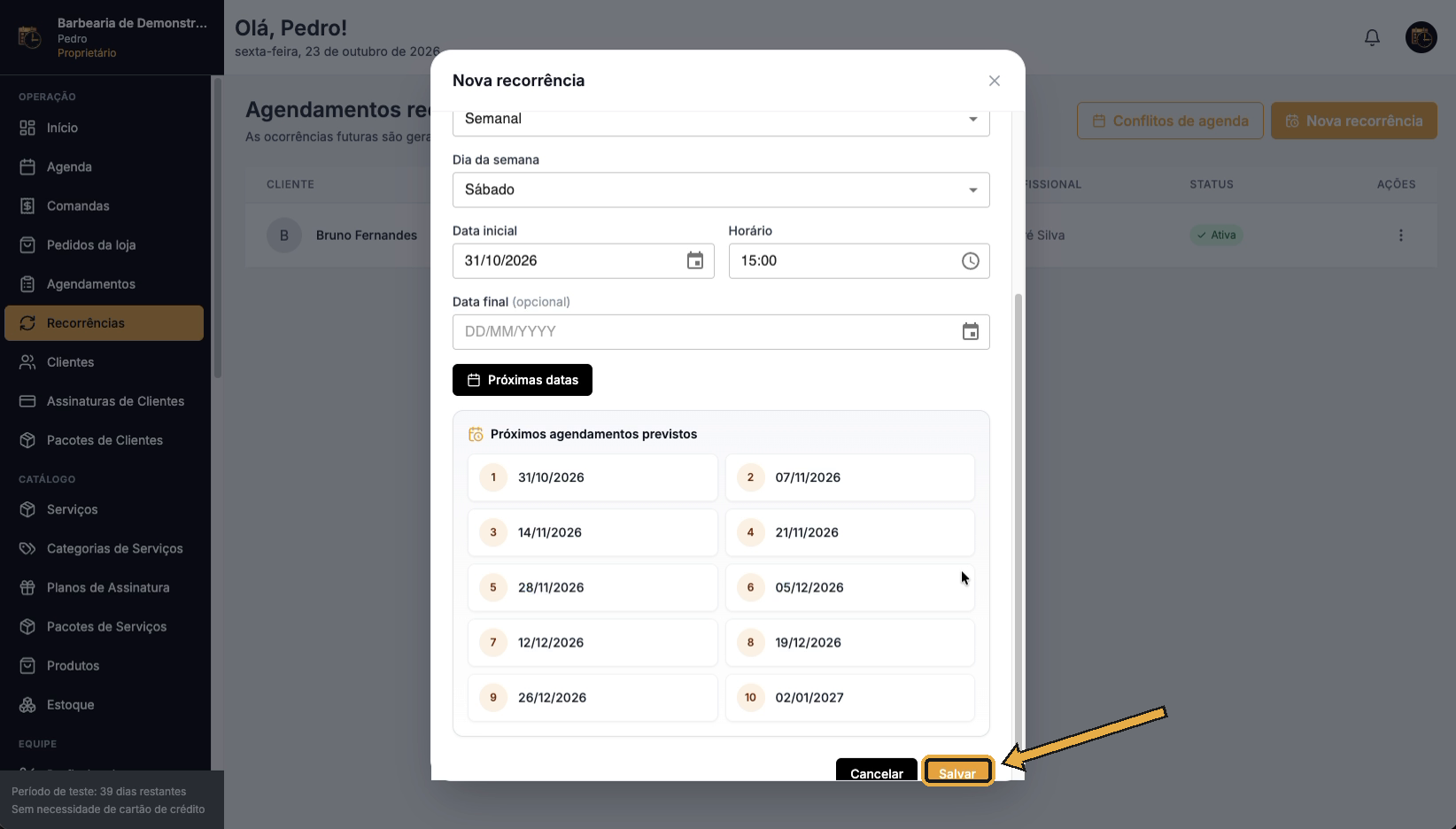Screen dimensions: 1456x829
Task: Click the client name Bruno Fernandes
Action: point(367,235)
